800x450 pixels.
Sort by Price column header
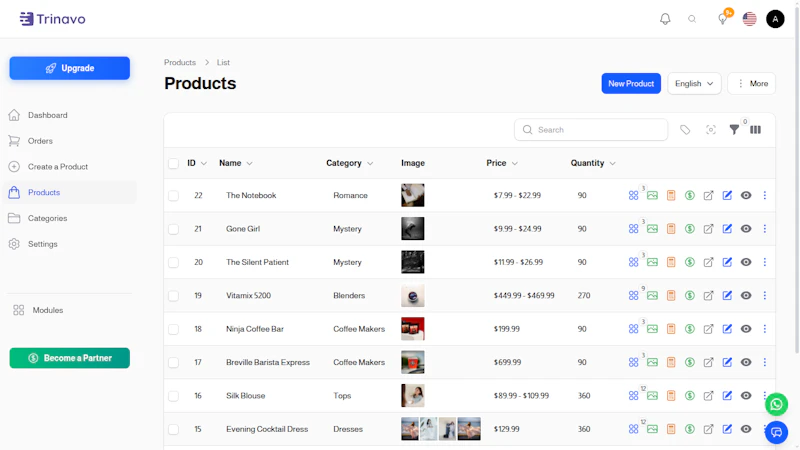tap(502, 163)
